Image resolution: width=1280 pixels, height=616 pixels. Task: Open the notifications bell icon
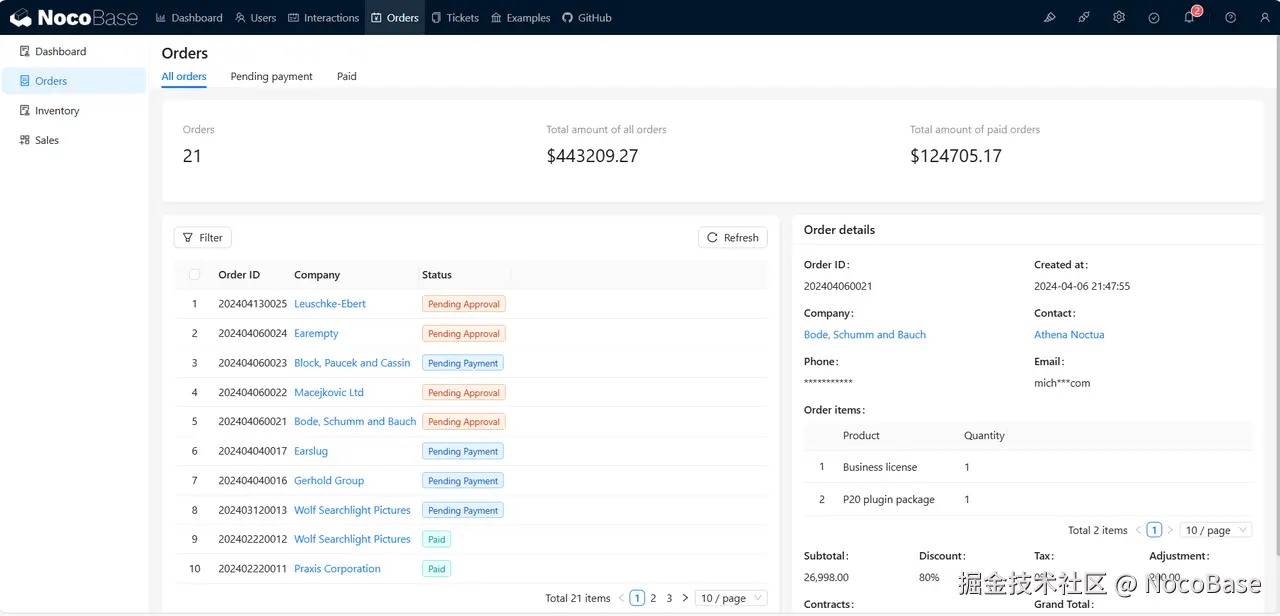pyautogui.click(x=1189, y=18)
